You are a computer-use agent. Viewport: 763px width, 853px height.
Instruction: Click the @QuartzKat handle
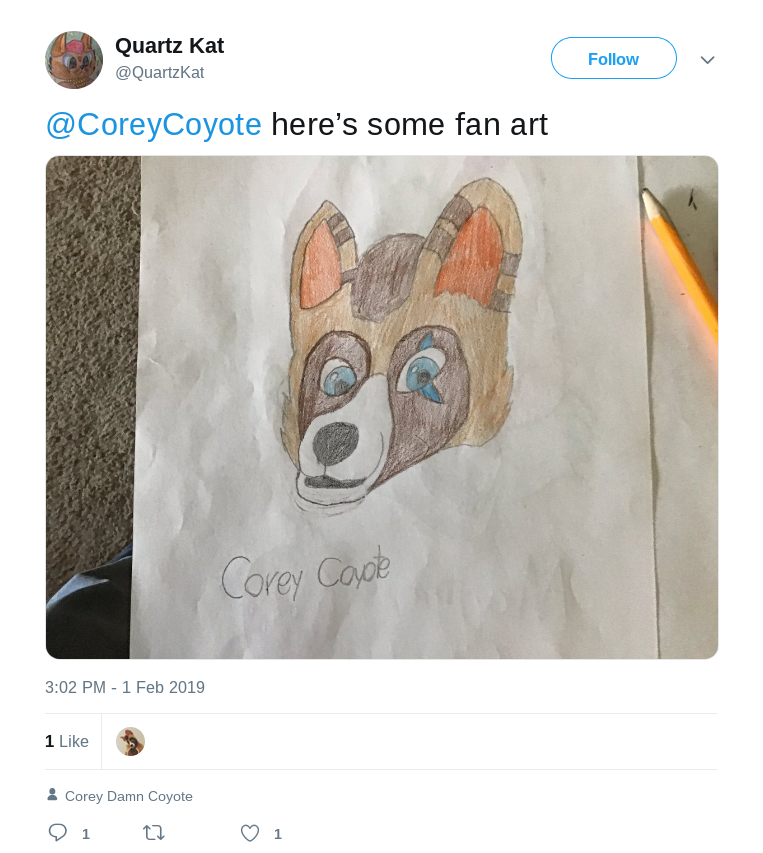click(159, 72)
